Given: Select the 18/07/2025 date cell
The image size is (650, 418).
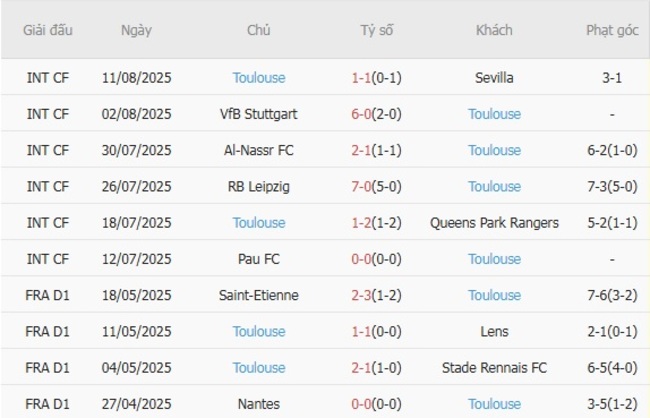Looking at the screenshot, I should (x=137, y=223).
